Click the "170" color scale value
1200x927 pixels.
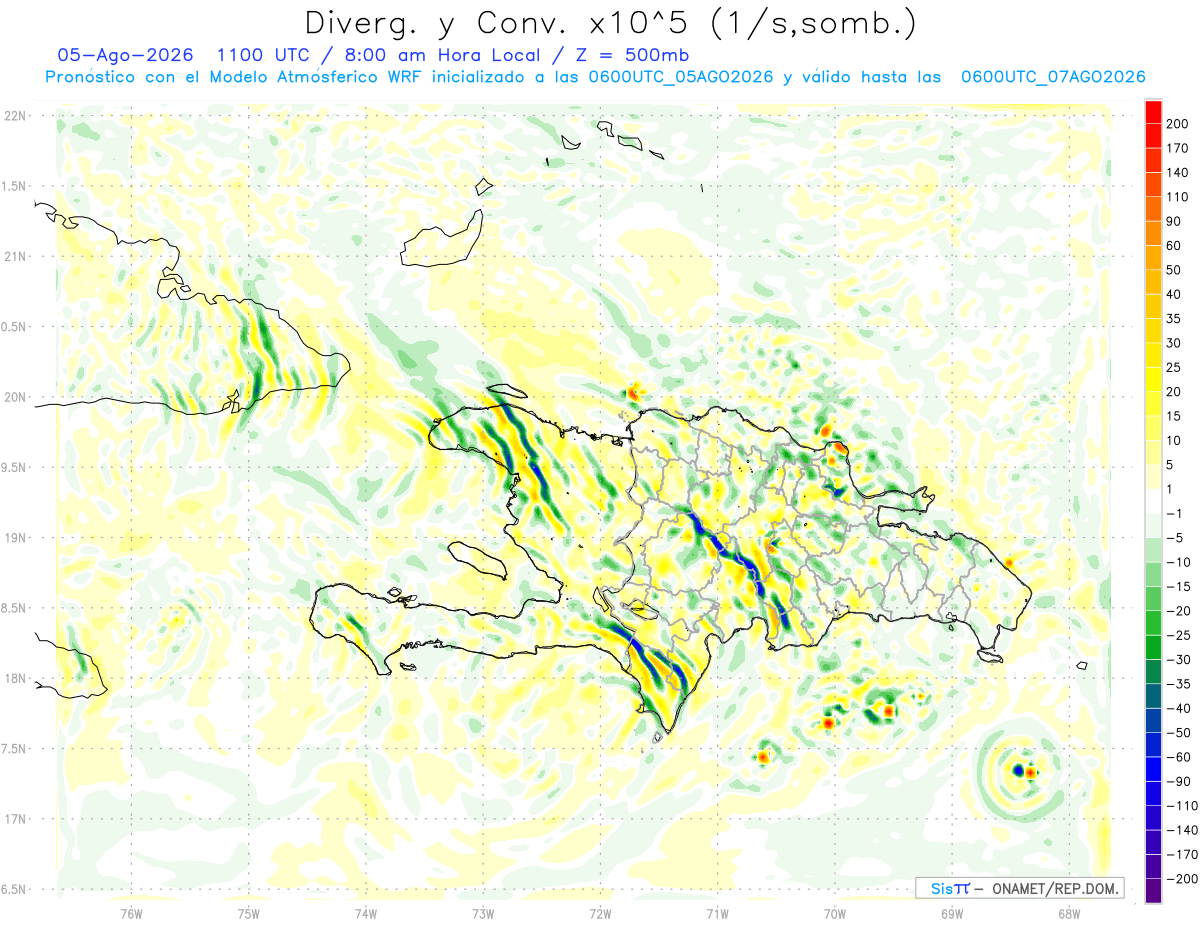coord(1178,148)
